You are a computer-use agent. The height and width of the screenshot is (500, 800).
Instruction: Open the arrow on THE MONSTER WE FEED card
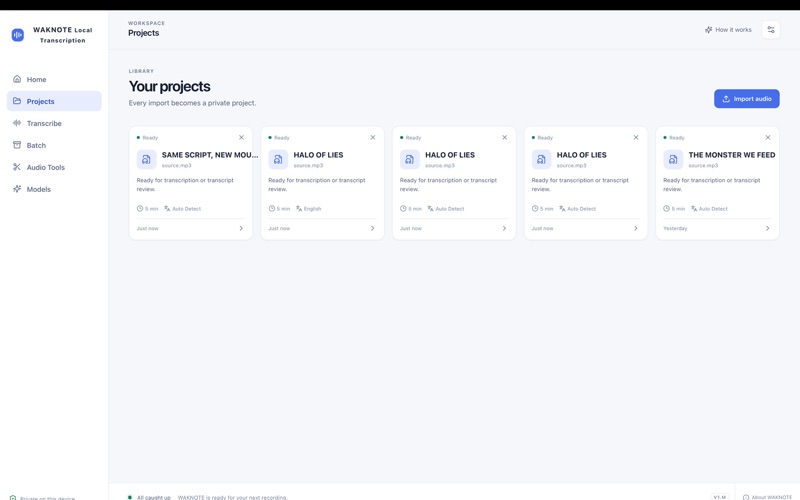(x=767, y=228)
